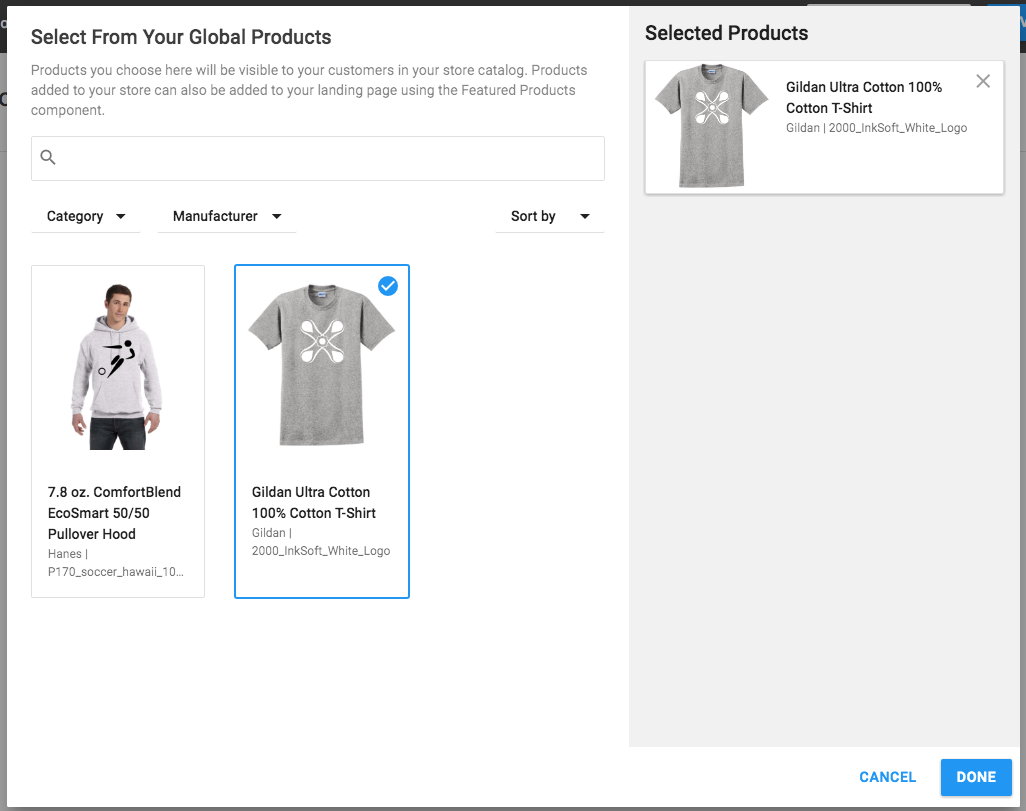Click the DONE button
Screen dimensions: 1026x811
point(976,777)
